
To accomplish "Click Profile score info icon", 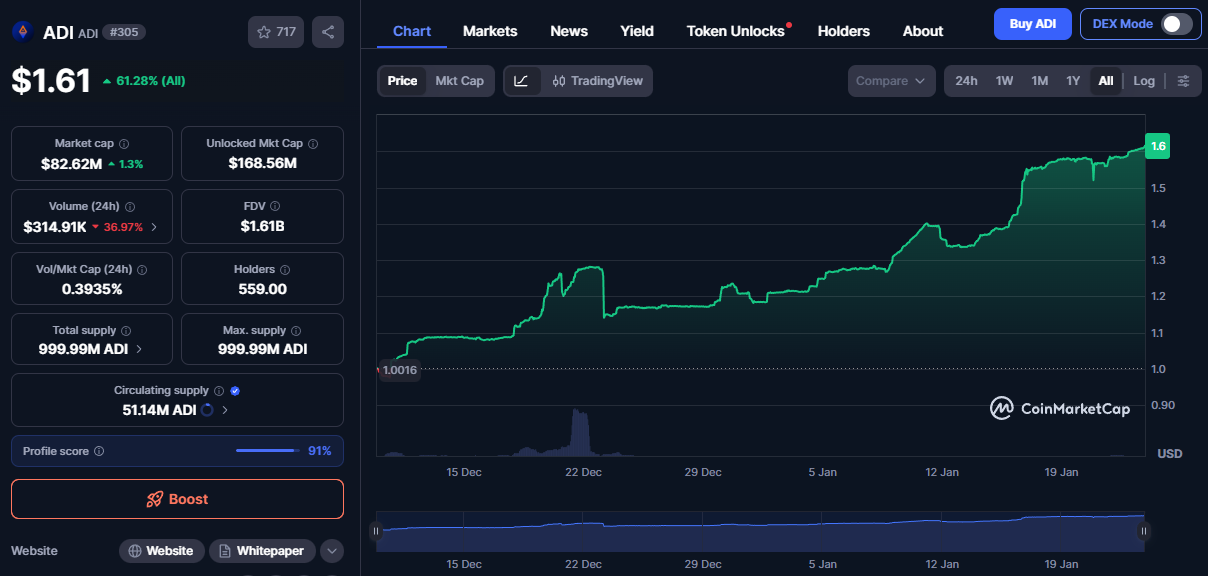I will coord(99,451).
